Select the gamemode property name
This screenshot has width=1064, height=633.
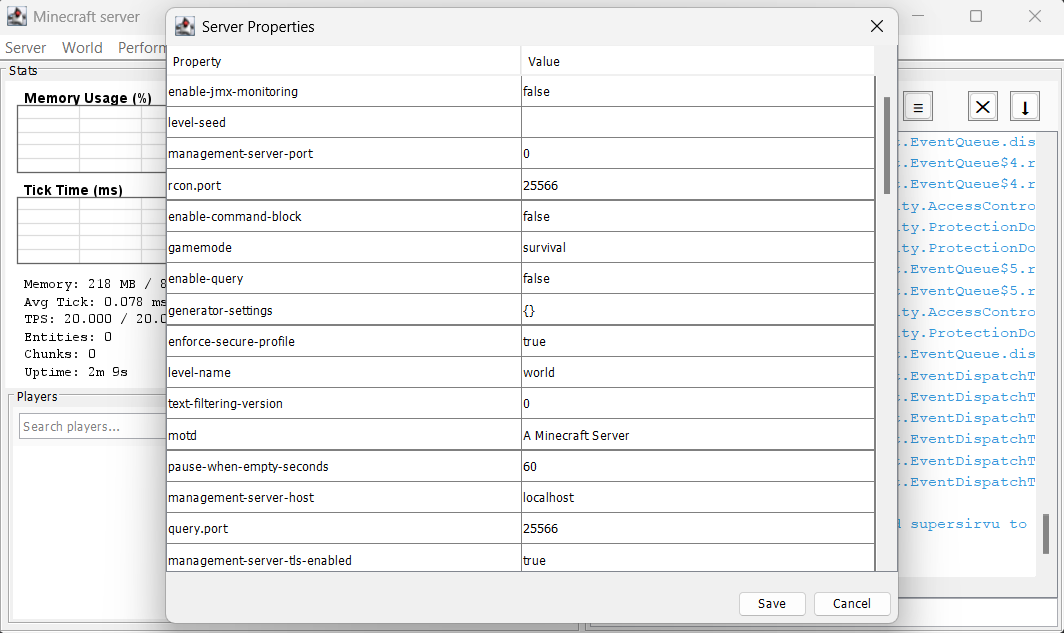coord(343,248)
